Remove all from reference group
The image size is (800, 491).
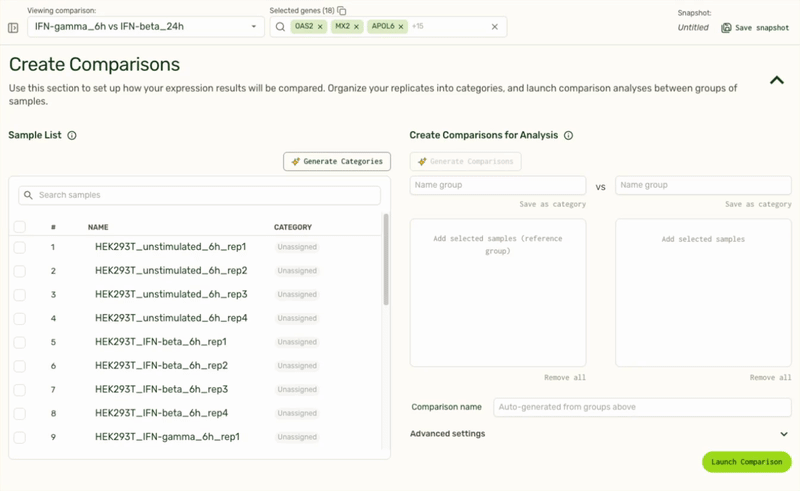pyautogui.click(x=565, y=378)
